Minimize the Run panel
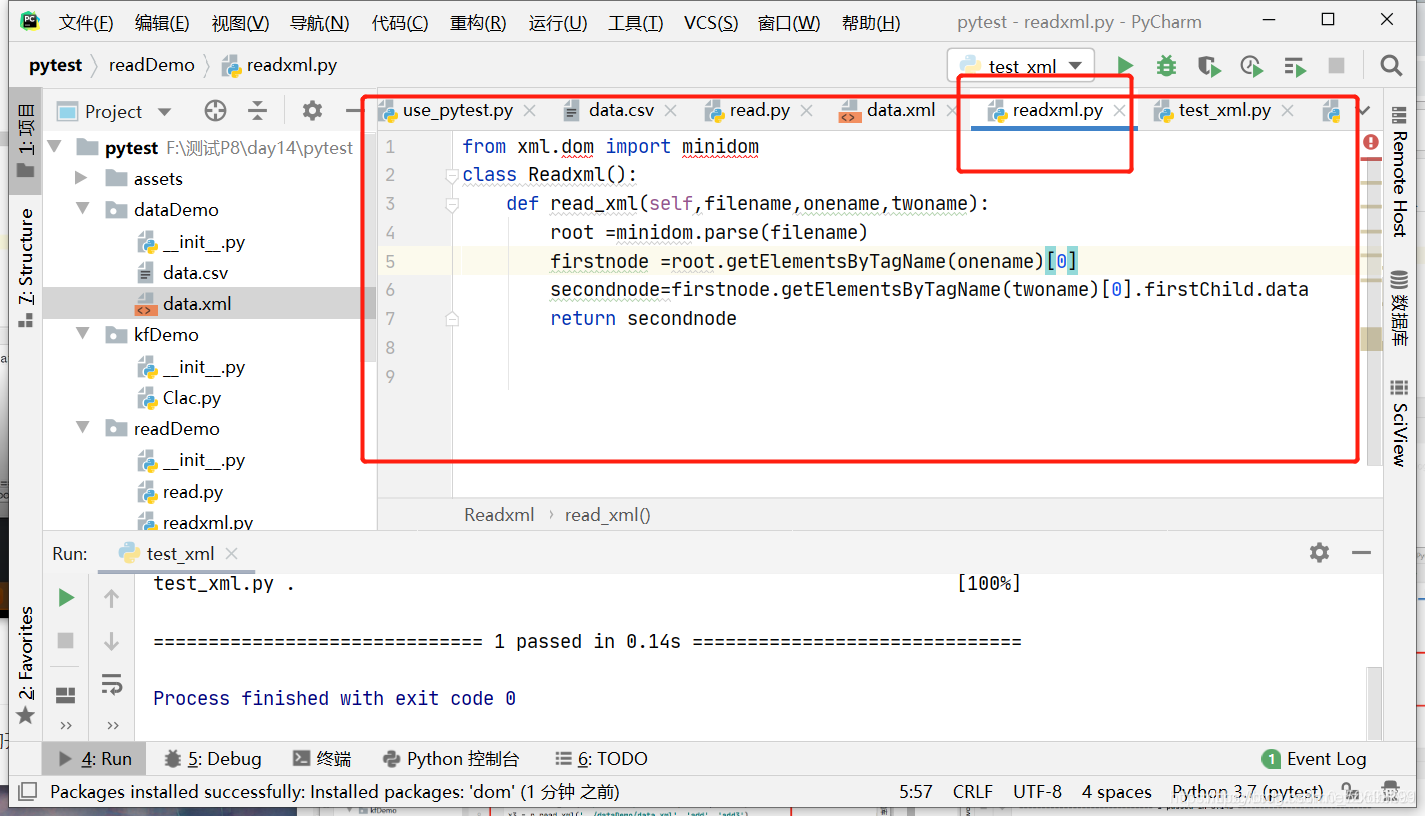The image size is (1425, 816). pos(1361,553)
